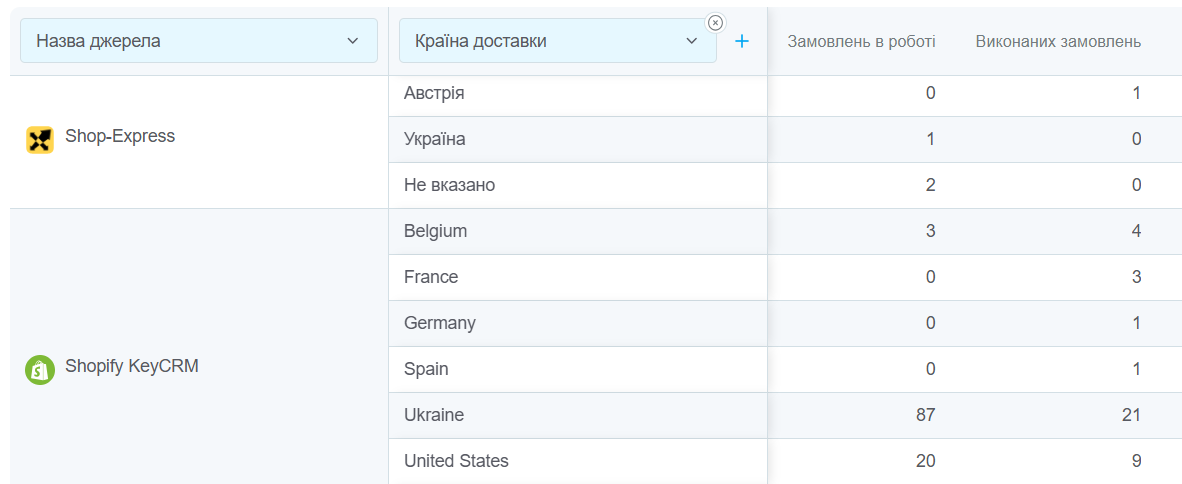Image resolution: width=1182 pixels, height=484 pixels.
Task: Remove the Країна доставки grouping
Action: (714, 23)
